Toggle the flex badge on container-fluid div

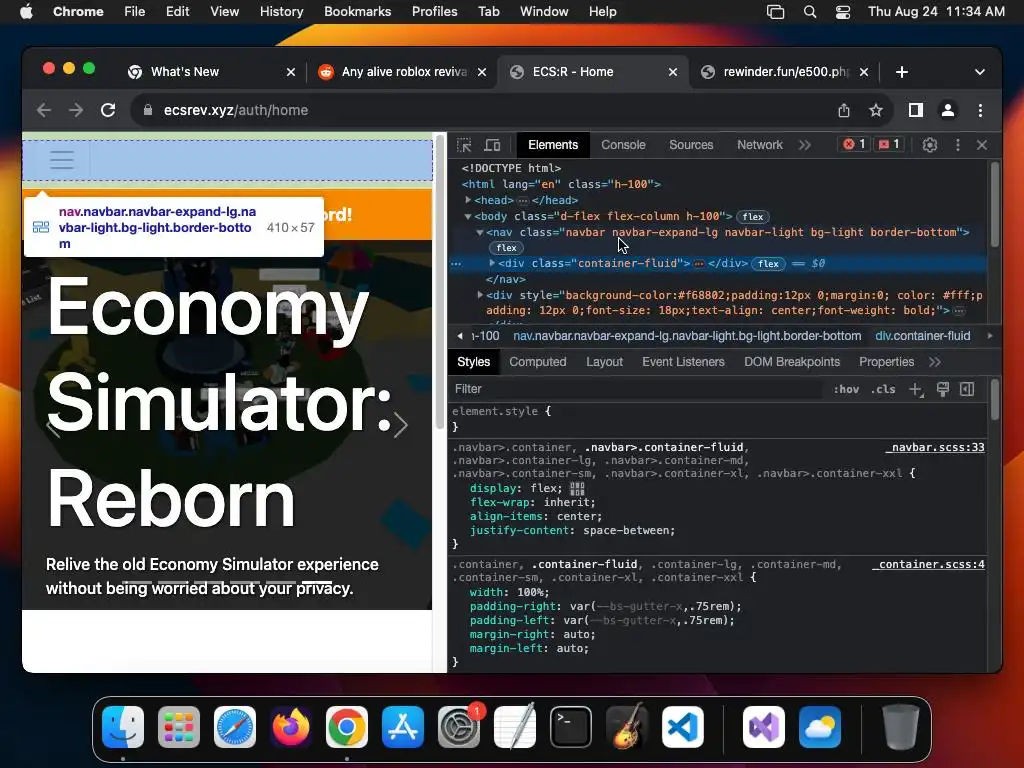pyautogui.click(x=768, y=264)
